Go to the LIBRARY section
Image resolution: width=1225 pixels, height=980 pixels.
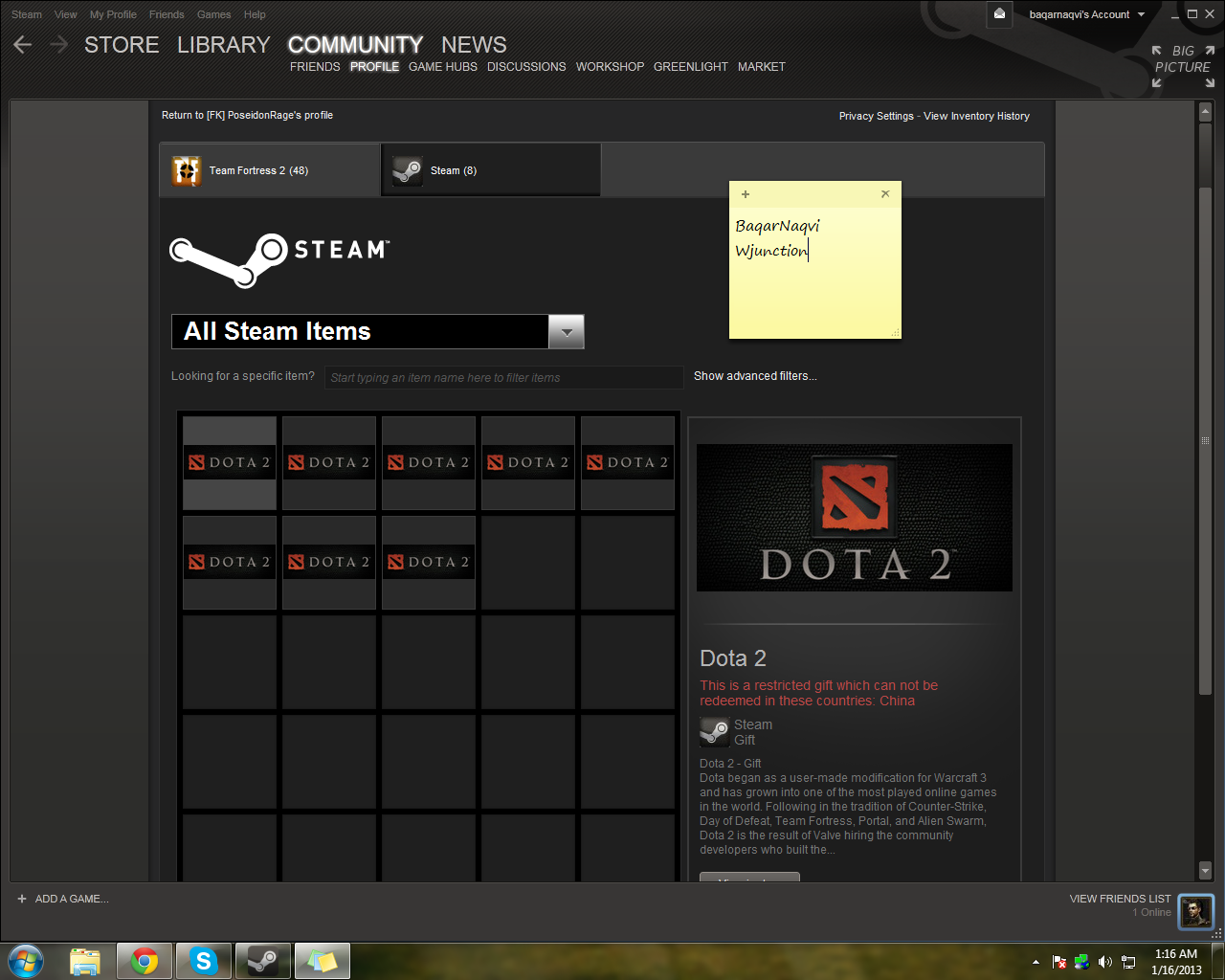[224, 45]
